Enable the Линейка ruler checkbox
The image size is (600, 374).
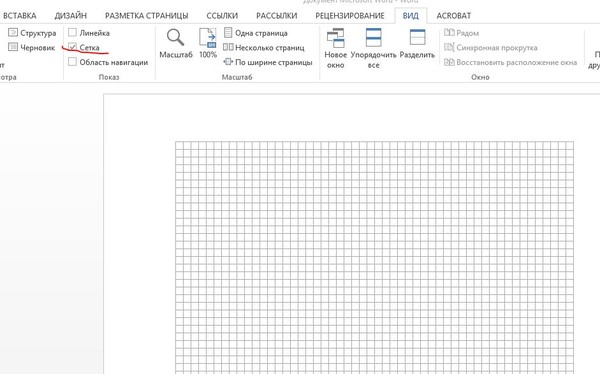pos(72,32)
